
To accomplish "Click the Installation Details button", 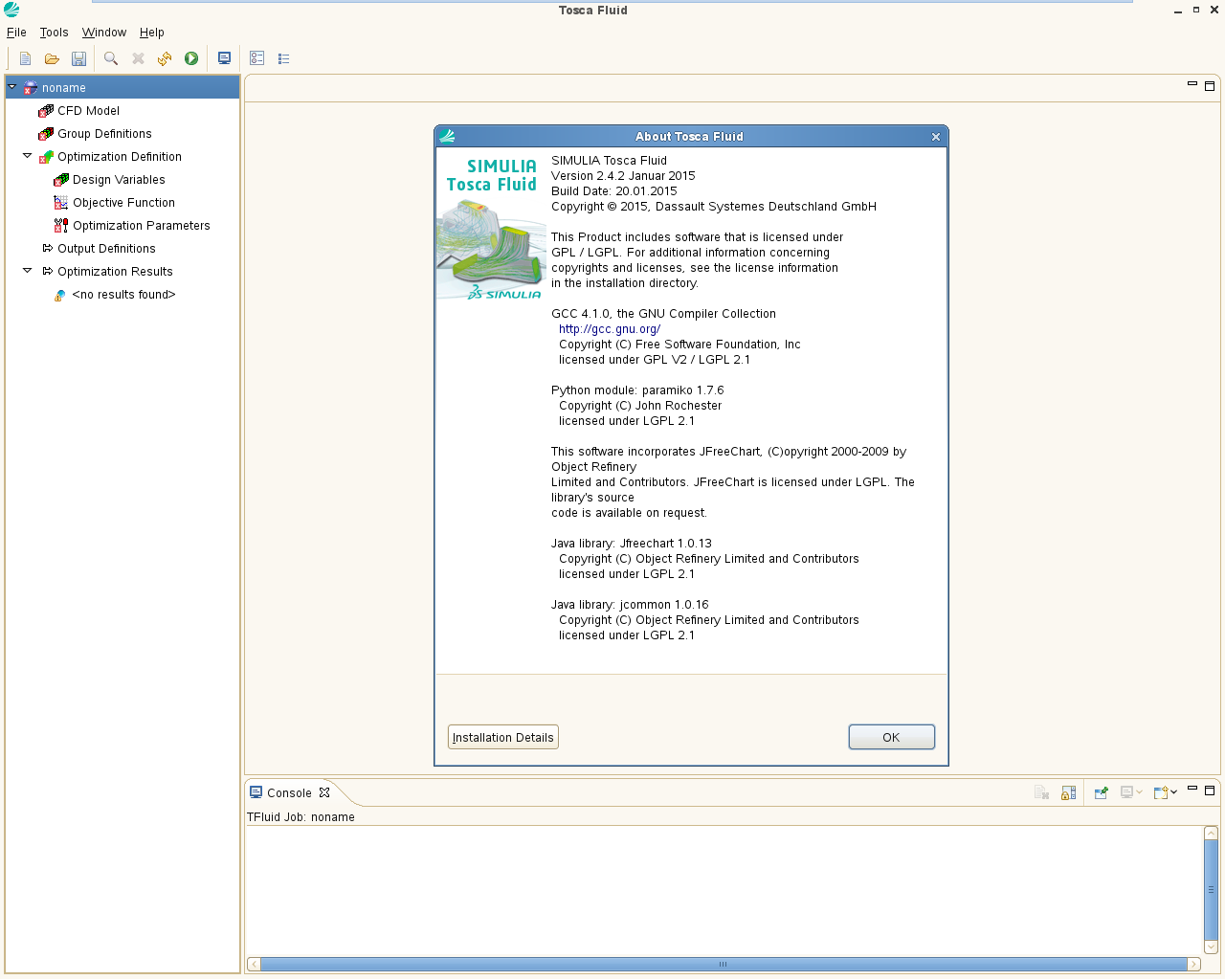I will point(503,737).
